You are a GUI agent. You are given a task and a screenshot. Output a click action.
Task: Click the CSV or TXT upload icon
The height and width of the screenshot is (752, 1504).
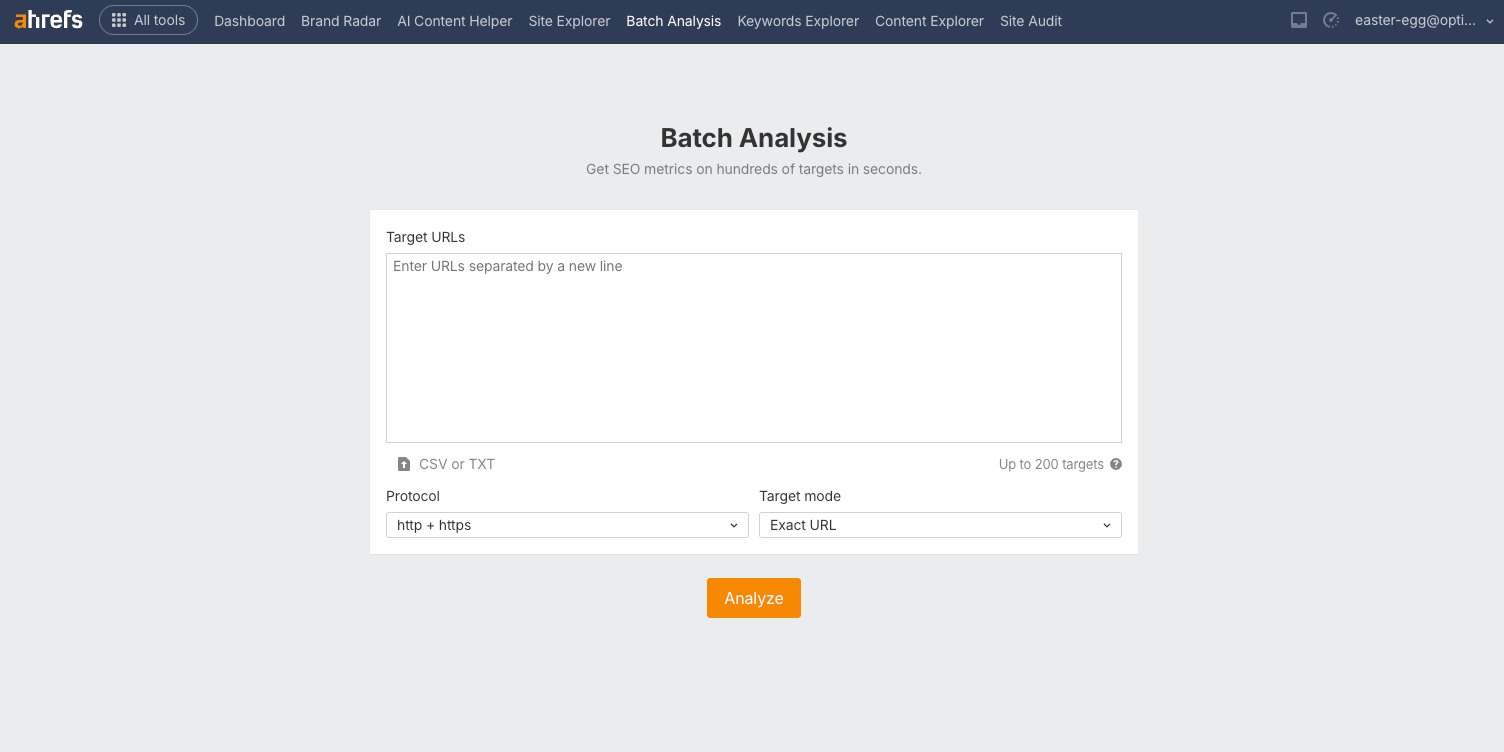coord(404,464)
